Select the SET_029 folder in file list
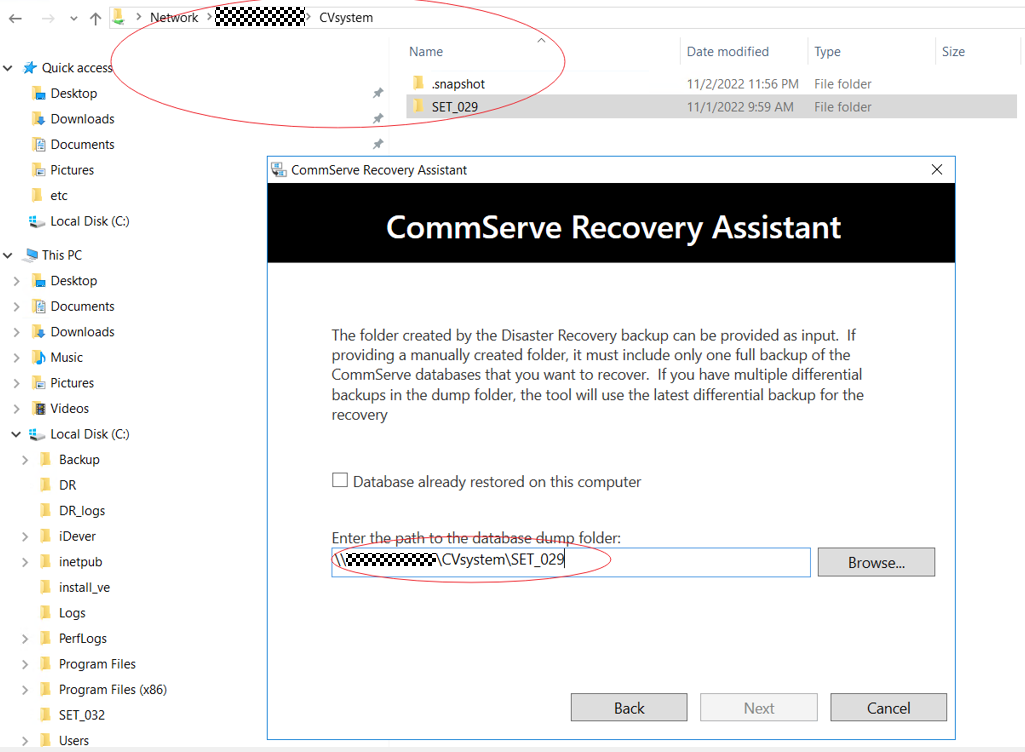 pyautogui.click(x=454, y=107)
